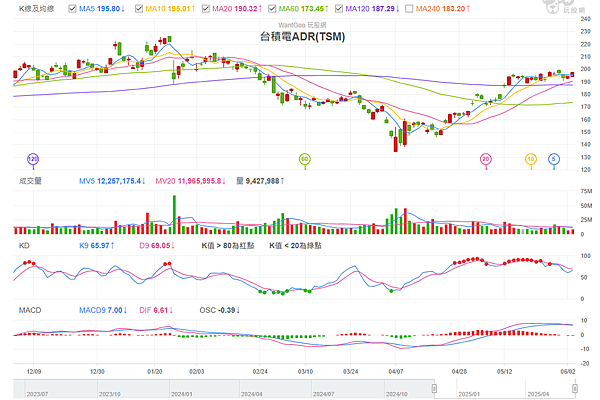Click the K值 < 20為綠點 legend text

pos(295,246)
